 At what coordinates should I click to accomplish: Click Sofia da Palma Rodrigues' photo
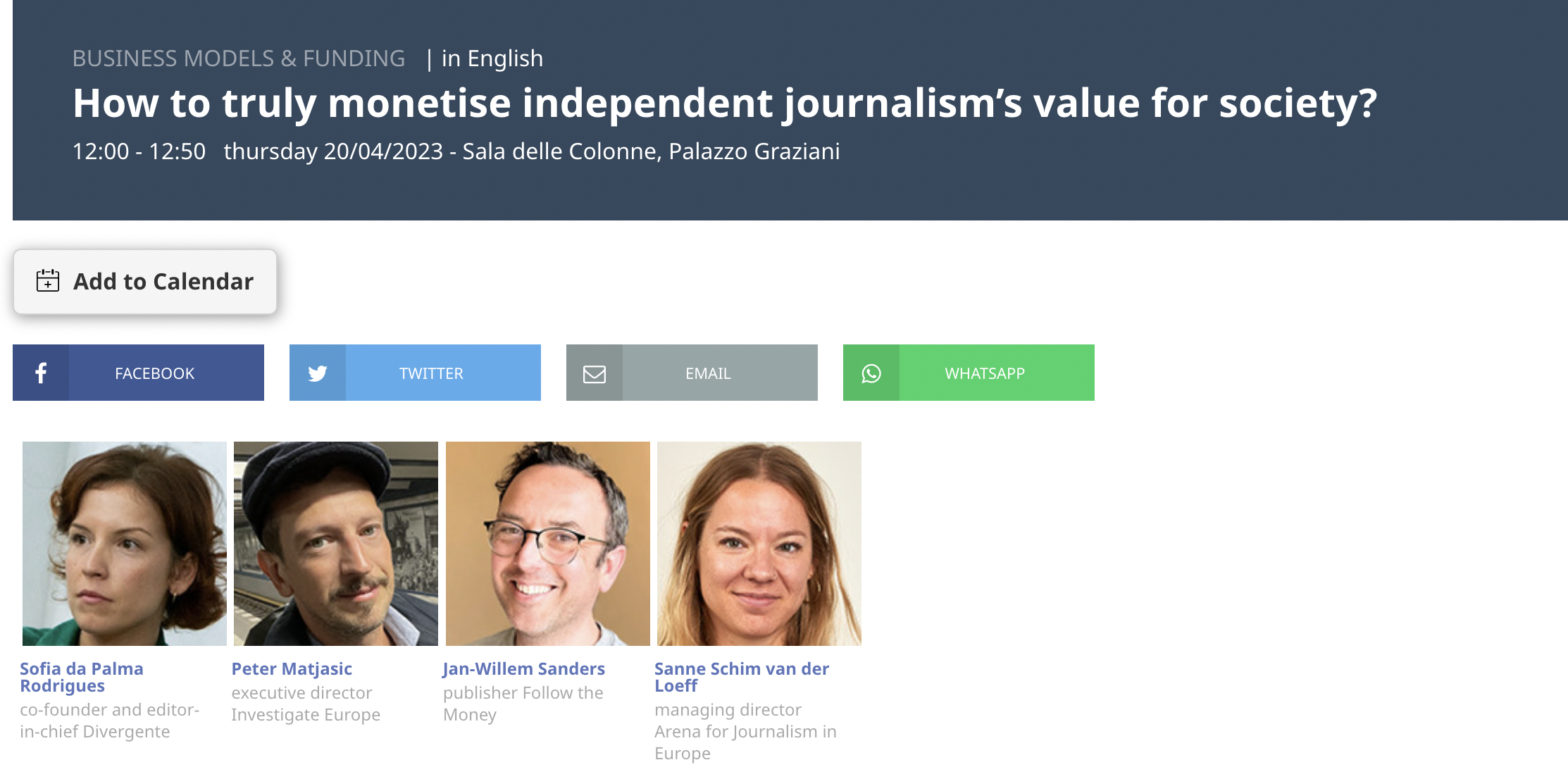pos(125,544)
